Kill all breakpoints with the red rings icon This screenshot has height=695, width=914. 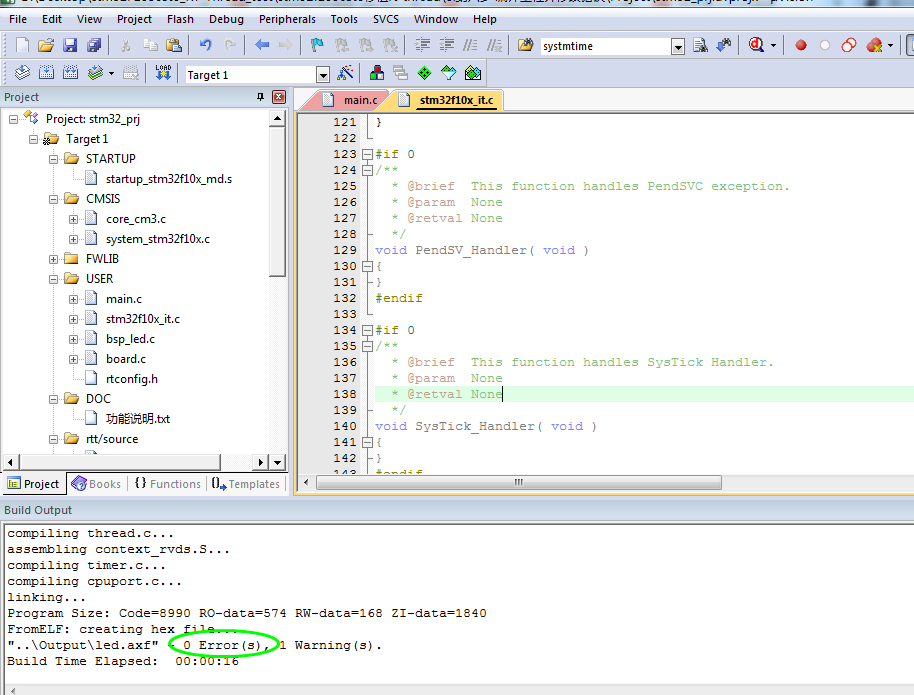pos(849,45)
